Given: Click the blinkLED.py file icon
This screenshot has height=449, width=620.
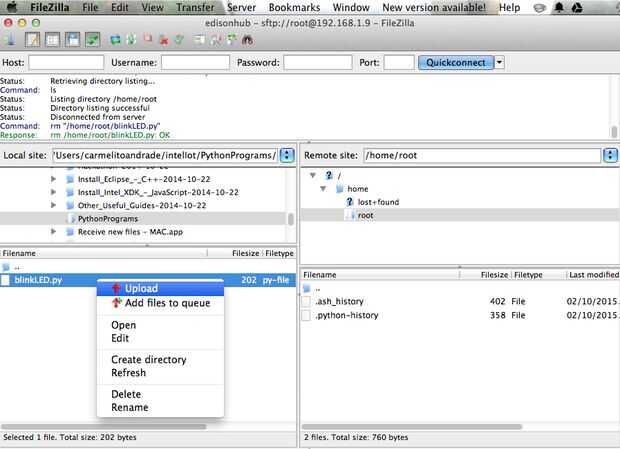Looking at the screenshot, I should click(x=6, y=280).
